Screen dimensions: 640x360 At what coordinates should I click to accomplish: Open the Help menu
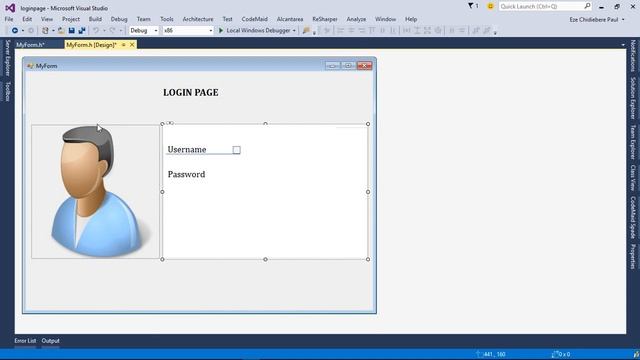(411, 19)
